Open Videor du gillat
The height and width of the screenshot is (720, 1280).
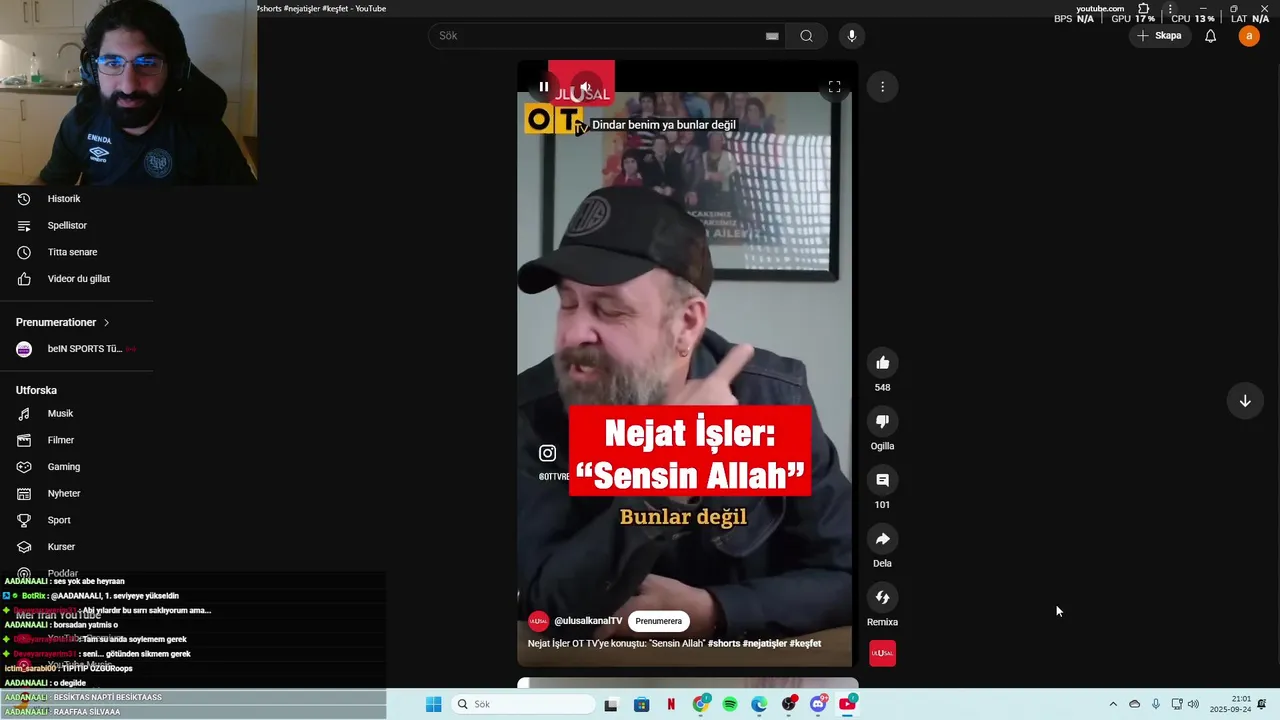(x=77, y=279)
